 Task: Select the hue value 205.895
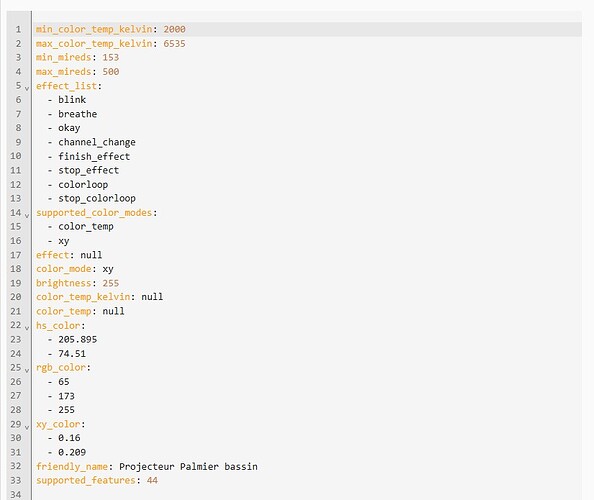click(78, 340)
